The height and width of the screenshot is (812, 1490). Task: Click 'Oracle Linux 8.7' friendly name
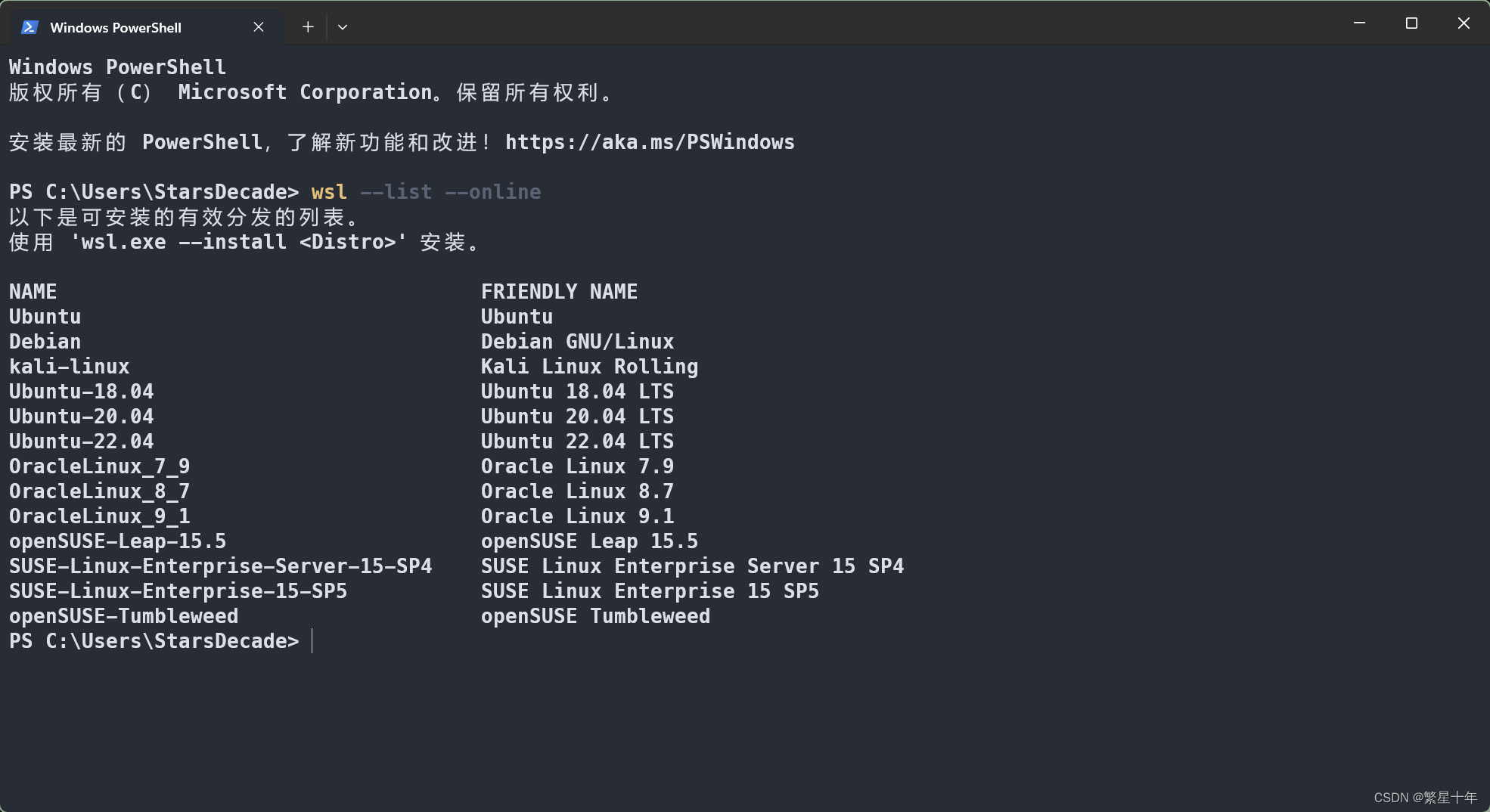tap(577, 491)
